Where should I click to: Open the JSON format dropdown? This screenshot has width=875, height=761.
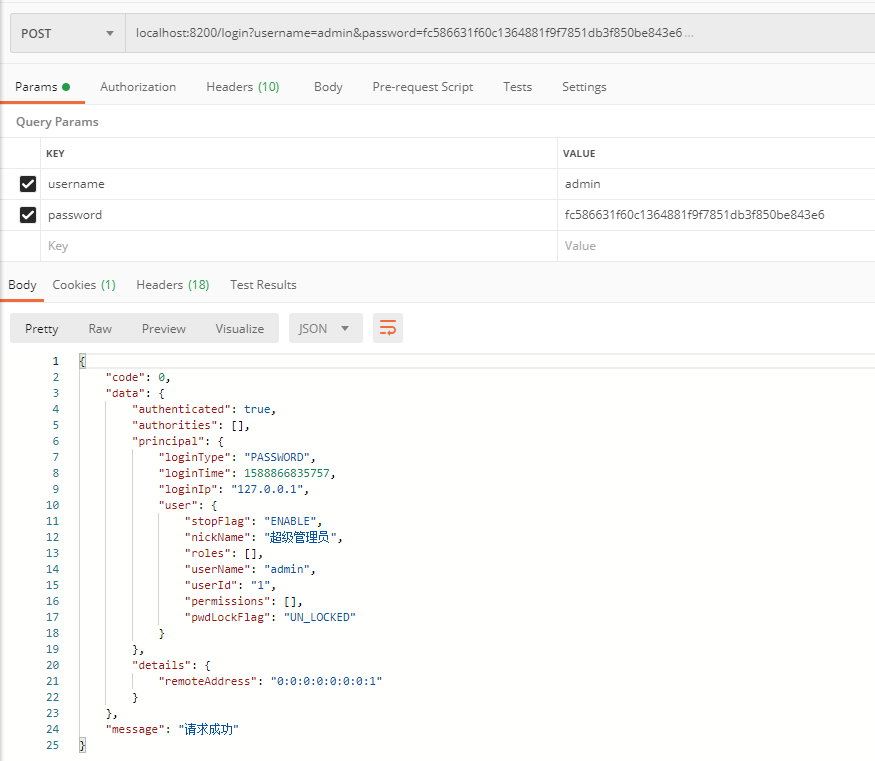[x=325, y=328]
